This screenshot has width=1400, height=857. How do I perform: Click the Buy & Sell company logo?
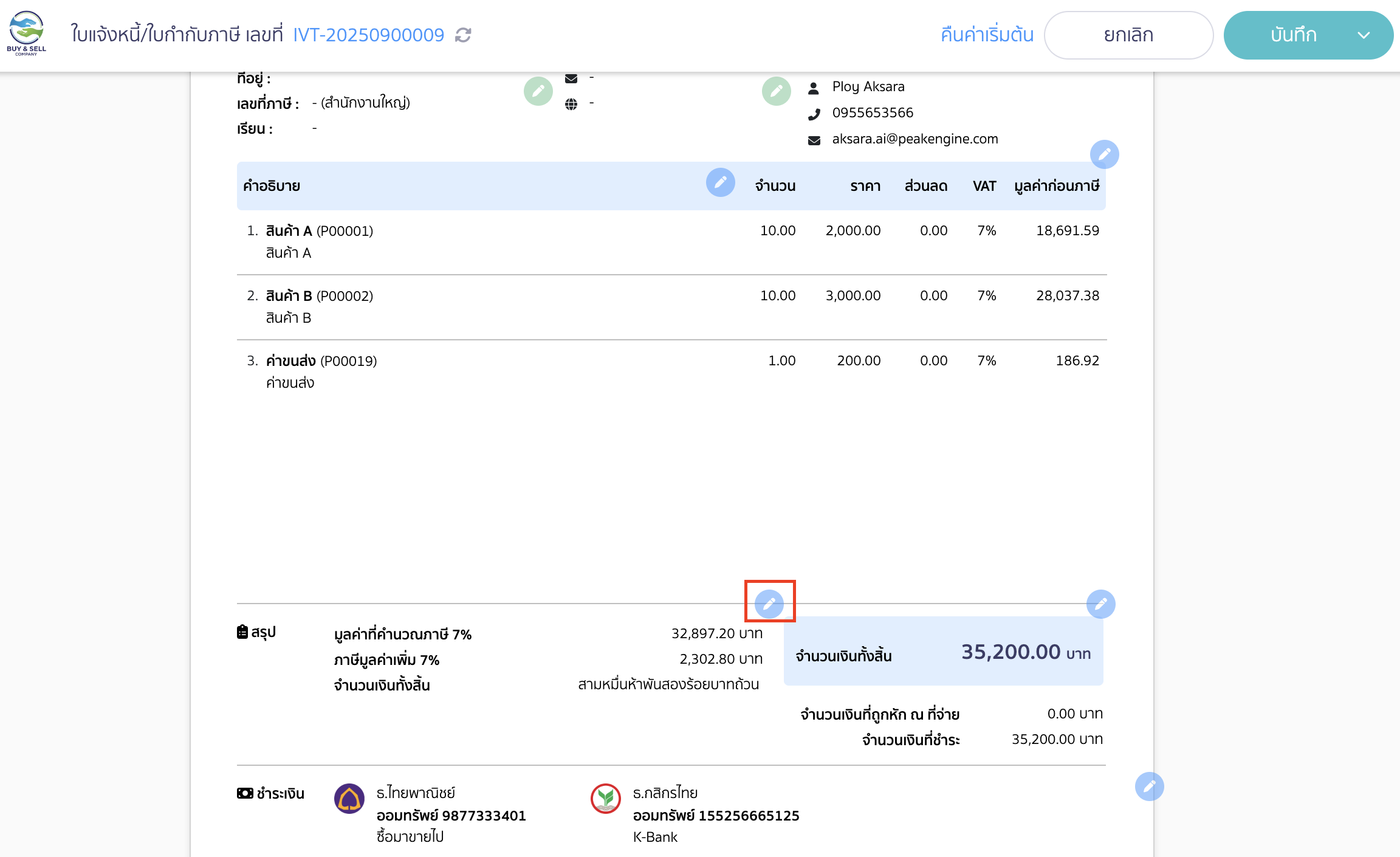click(26, 34)
